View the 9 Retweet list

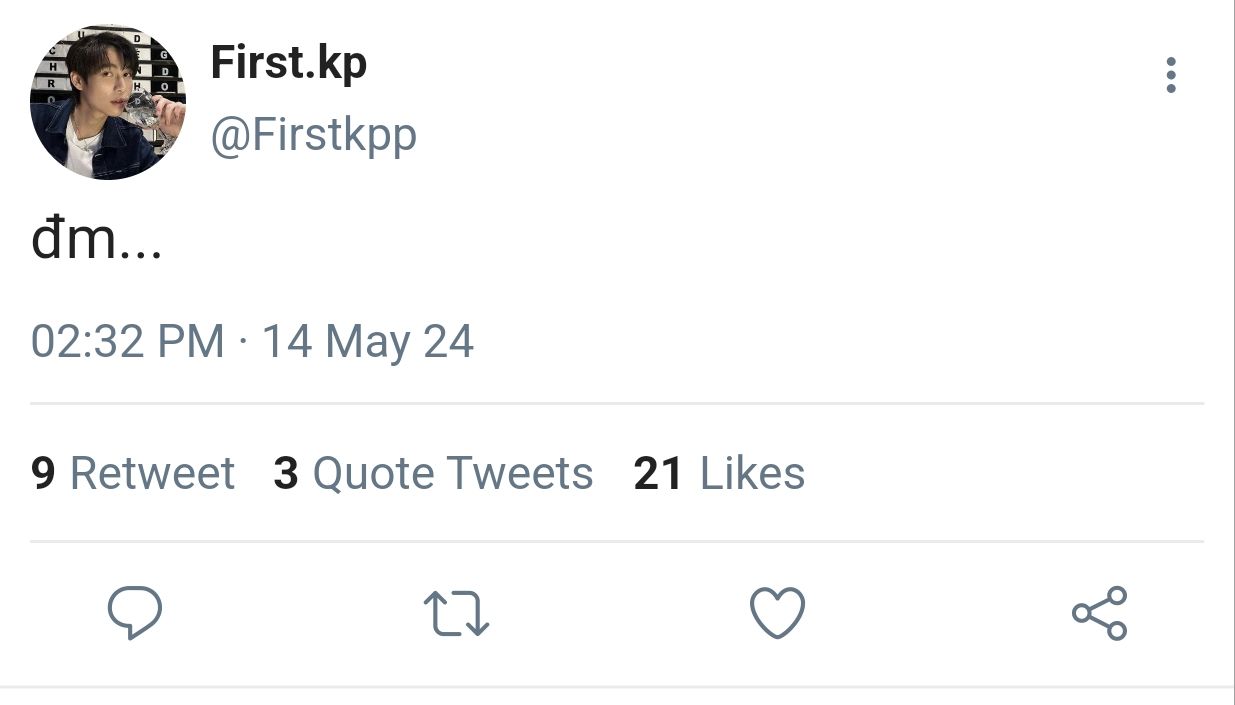[132, 473]
